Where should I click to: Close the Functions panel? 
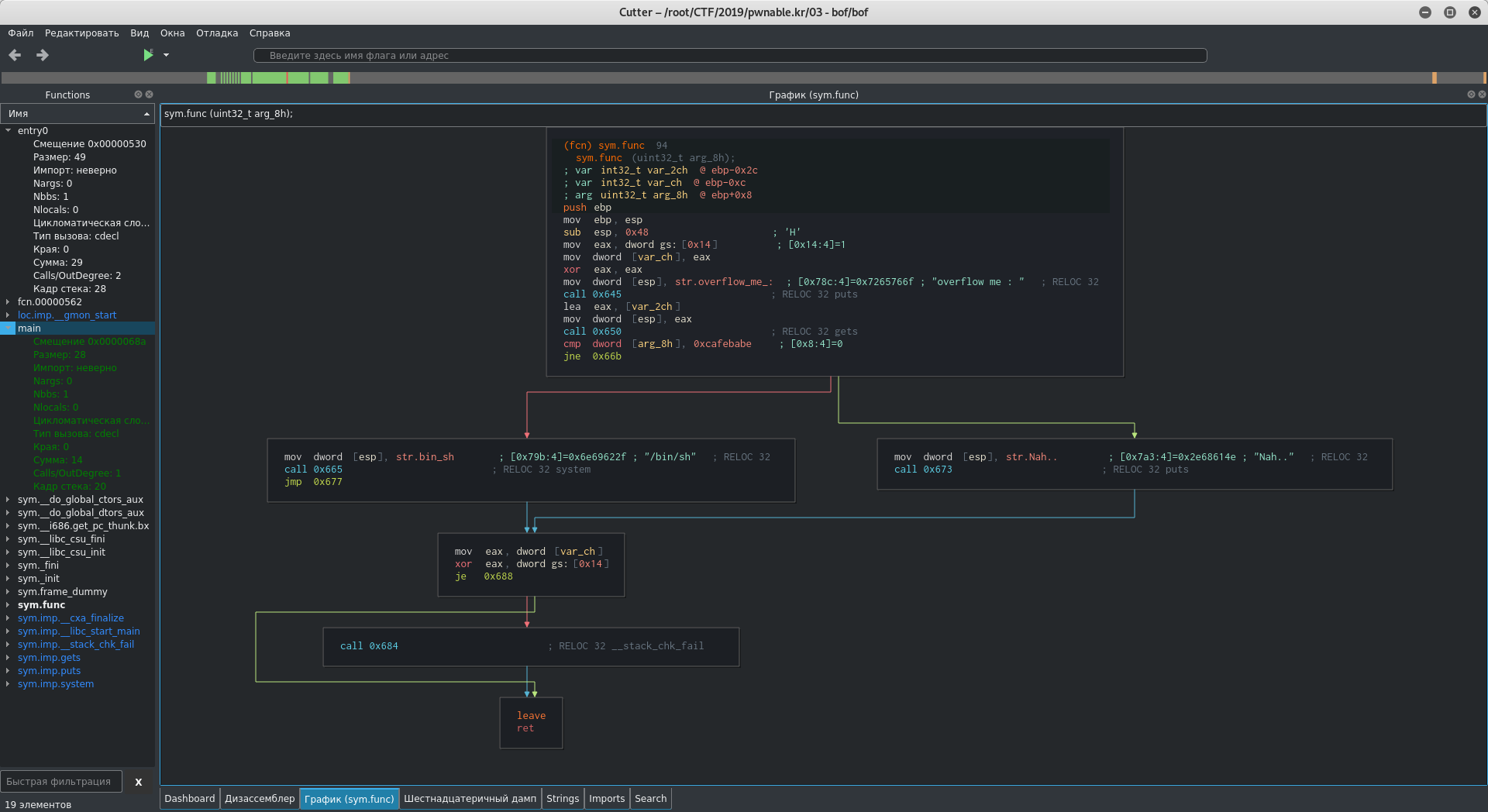tap(150, 95)
